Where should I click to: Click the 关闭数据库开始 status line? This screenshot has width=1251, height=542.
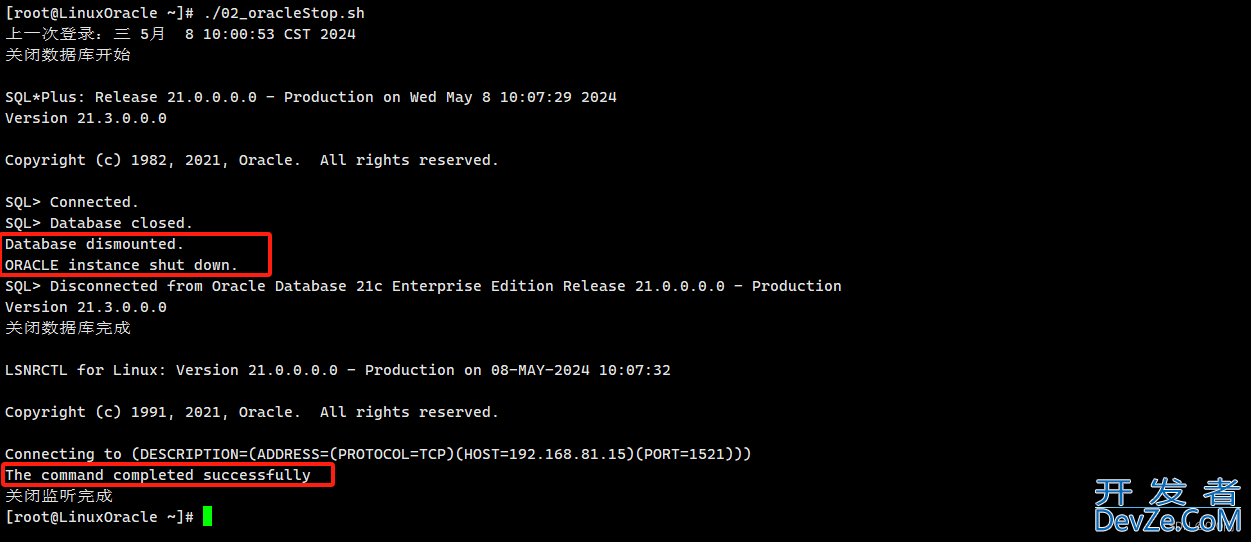[68, 55]
